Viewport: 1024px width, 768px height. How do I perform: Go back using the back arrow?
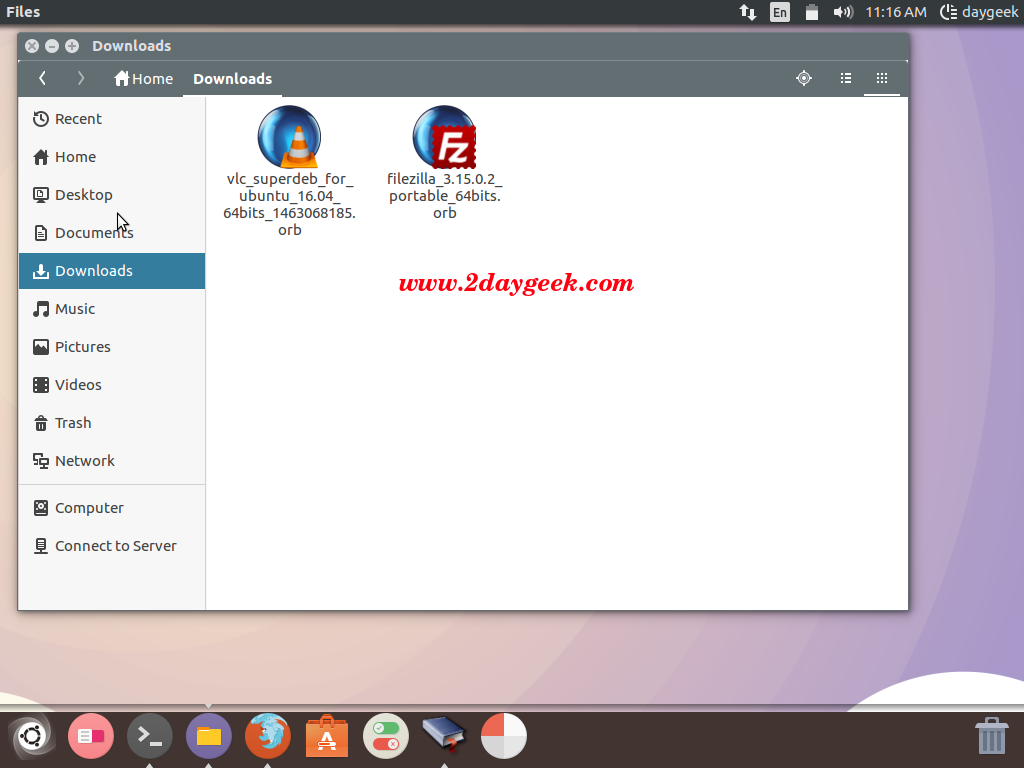(x=42, y=78)
